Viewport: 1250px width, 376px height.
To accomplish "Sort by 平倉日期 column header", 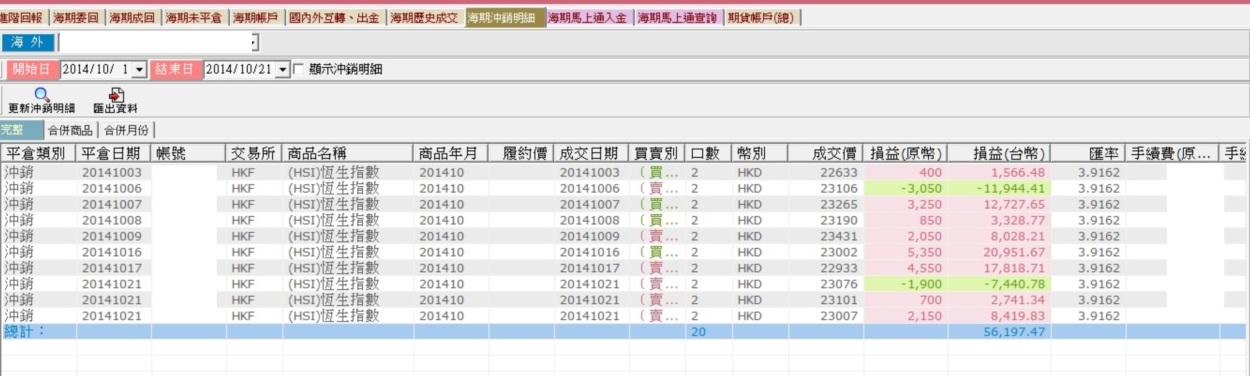I will click(114, 153).
